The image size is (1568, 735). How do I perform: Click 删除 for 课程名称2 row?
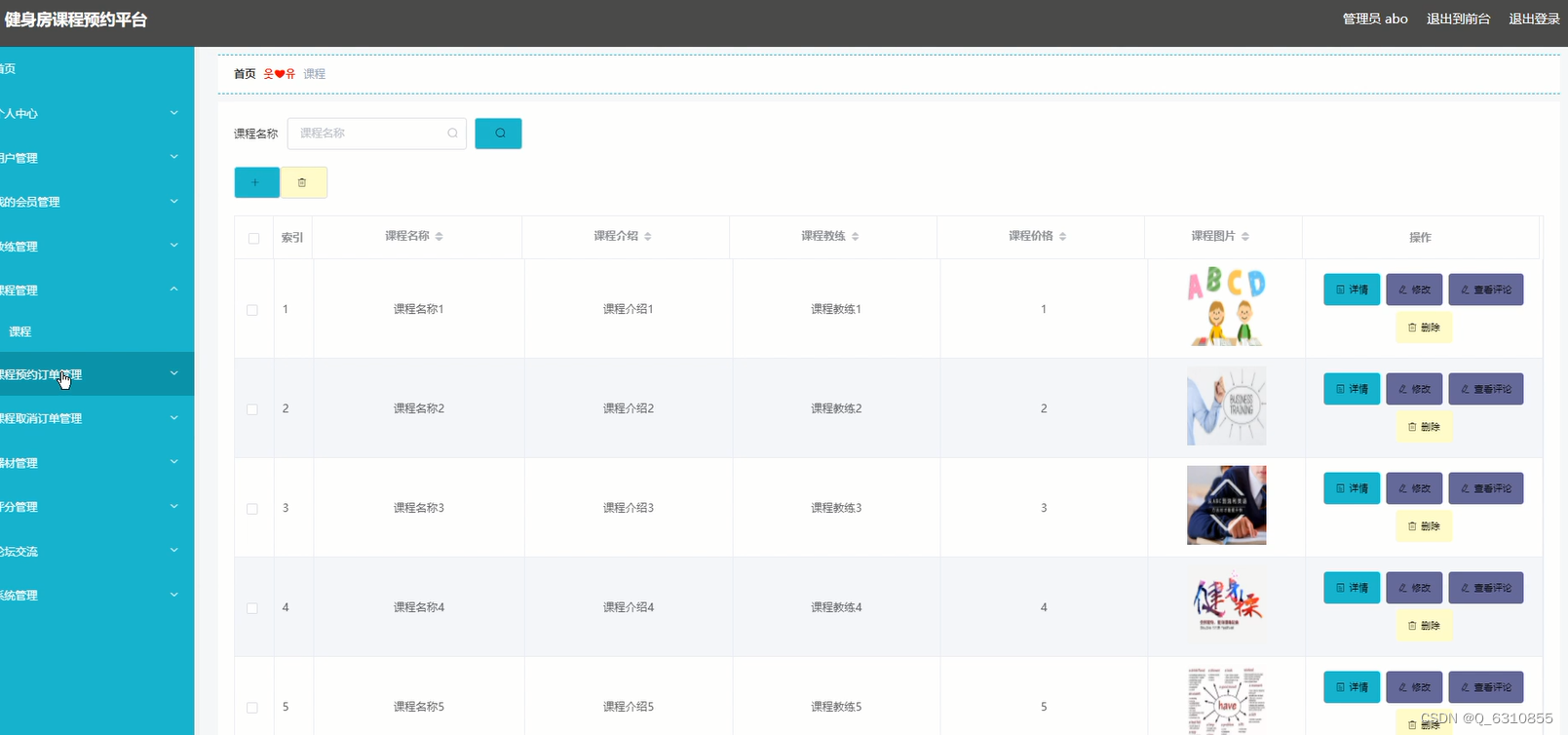tap(1424, 427)
